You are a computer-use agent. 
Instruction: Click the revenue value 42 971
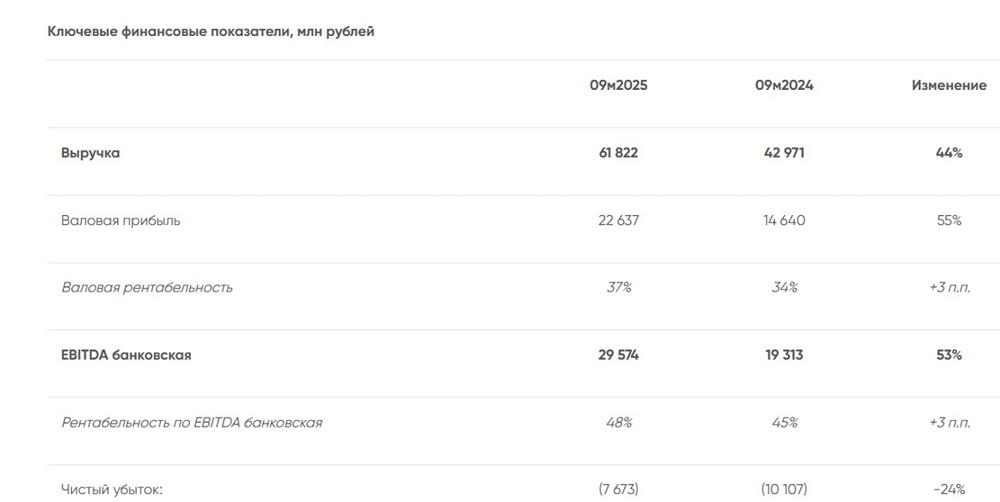coord(784,153)
